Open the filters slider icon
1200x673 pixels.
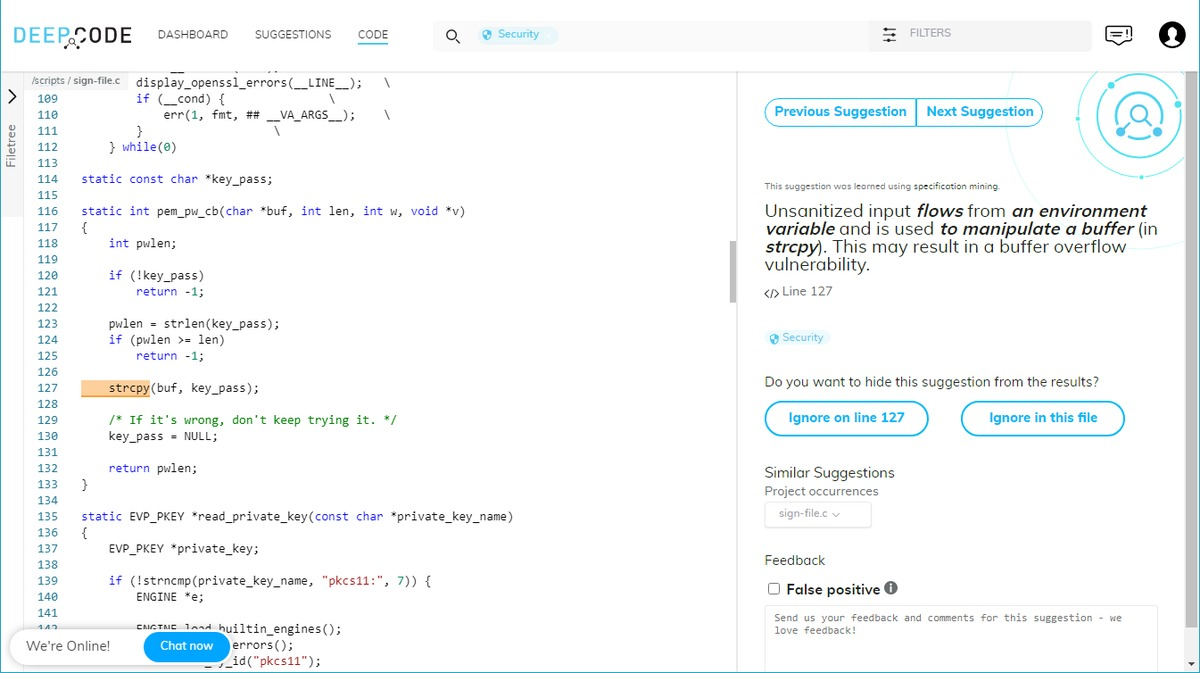889,34
